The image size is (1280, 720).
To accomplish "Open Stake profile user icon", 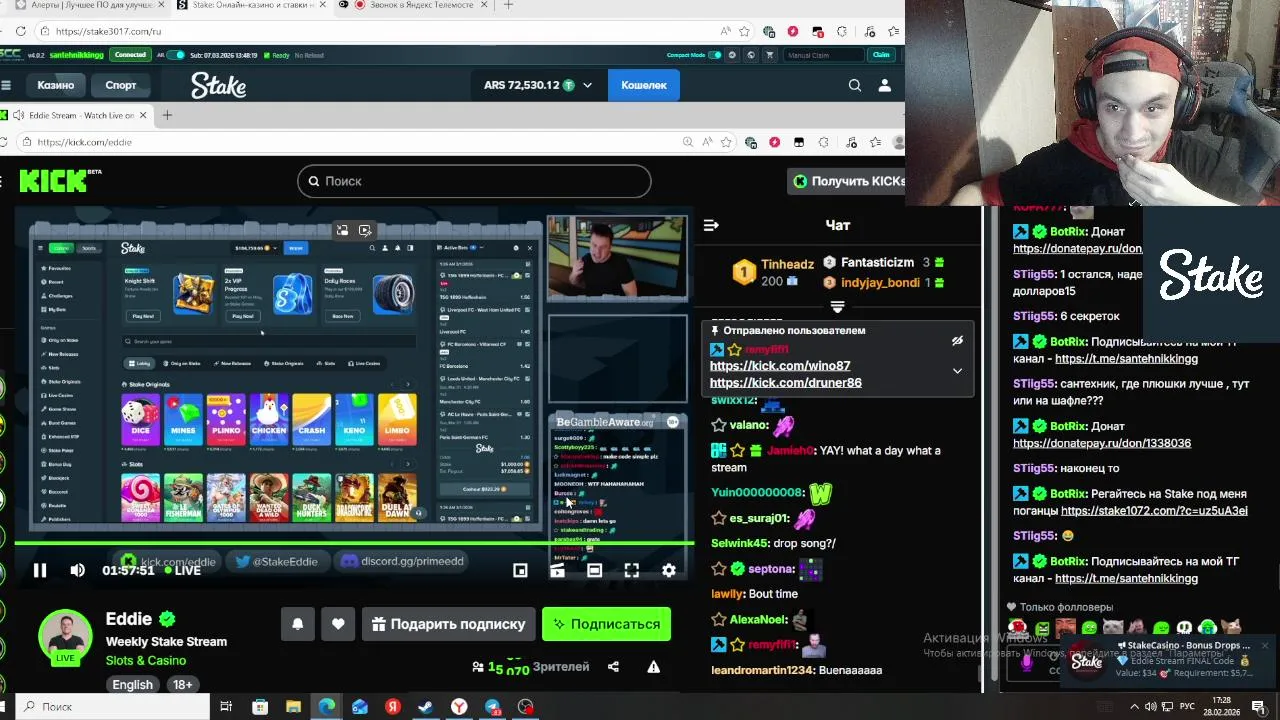I will tap(884, 86).
